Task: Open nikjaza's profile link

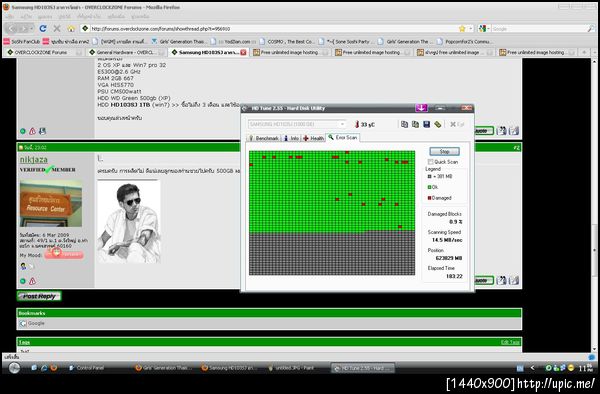Action: (x=34, y=160)
